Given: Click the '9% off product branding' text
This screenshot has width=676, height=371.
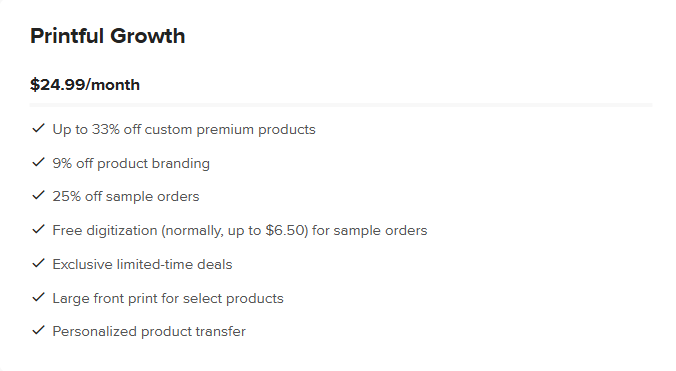Looking at the screenshot, I should tap(131, 164).
